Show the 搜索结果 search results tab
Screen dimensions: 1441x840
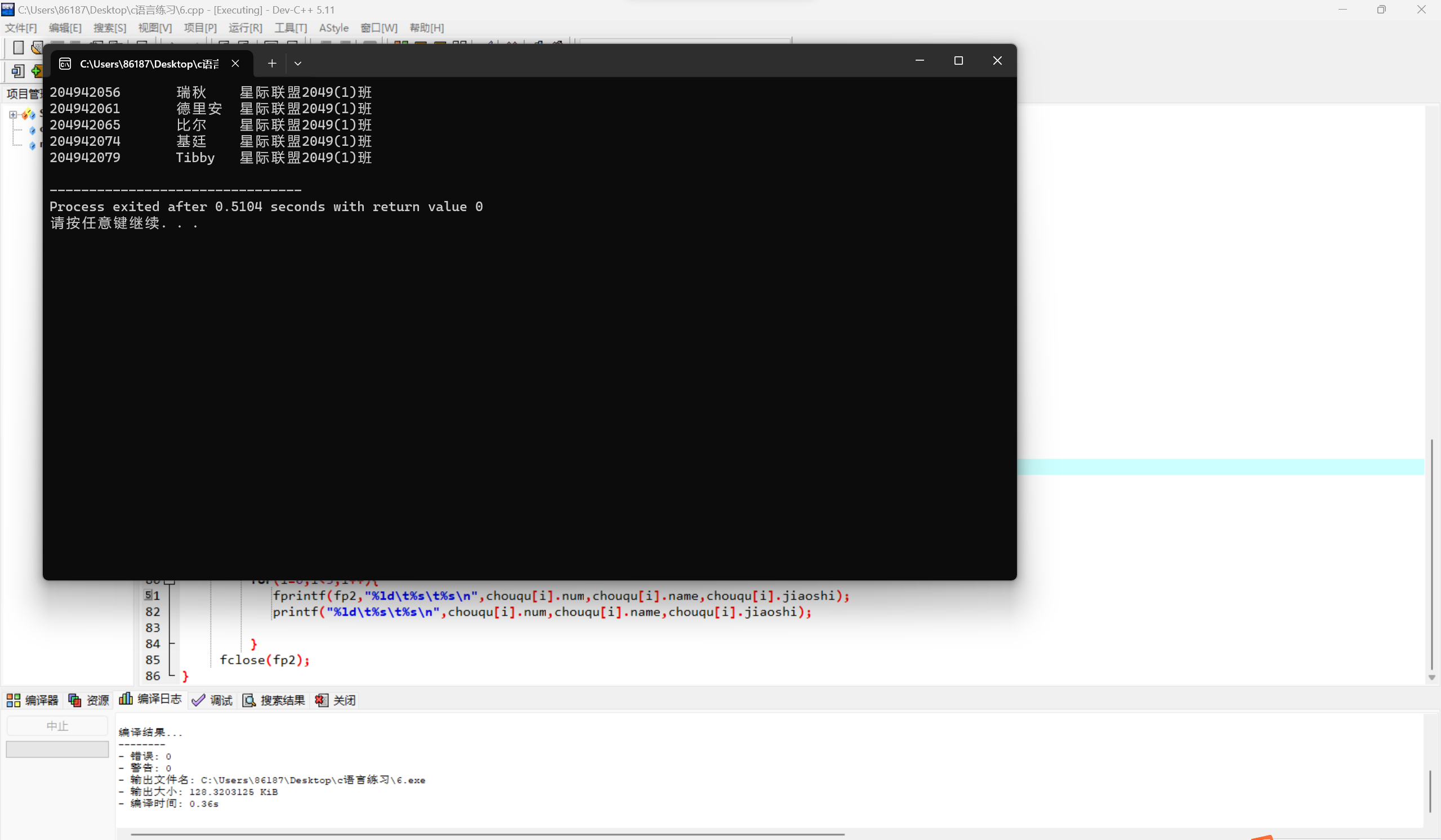tap(274, 700)
